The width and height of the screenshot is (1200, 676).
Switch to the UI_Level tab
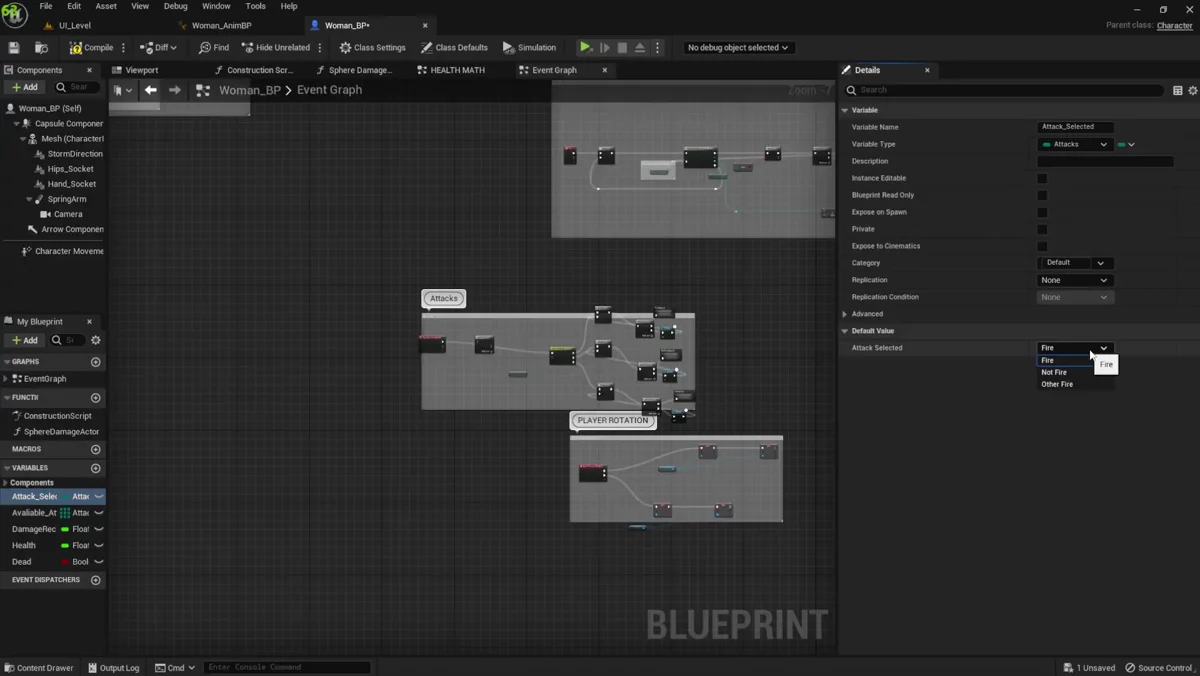pyautogui.click(x=75, y=25)
